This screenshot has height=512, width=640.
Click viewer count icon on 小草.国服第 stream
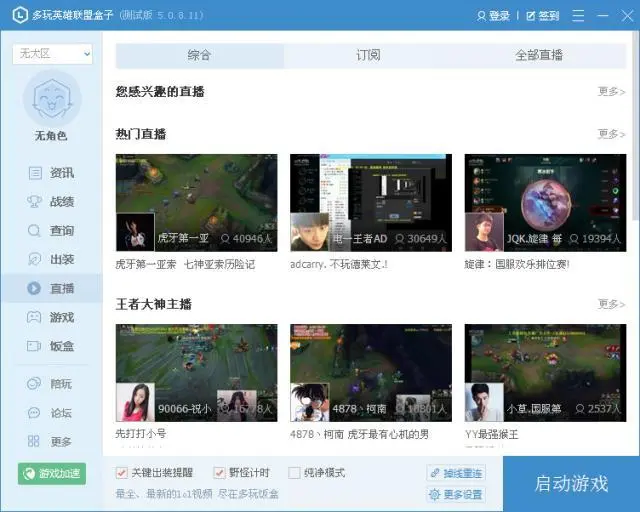580,409
